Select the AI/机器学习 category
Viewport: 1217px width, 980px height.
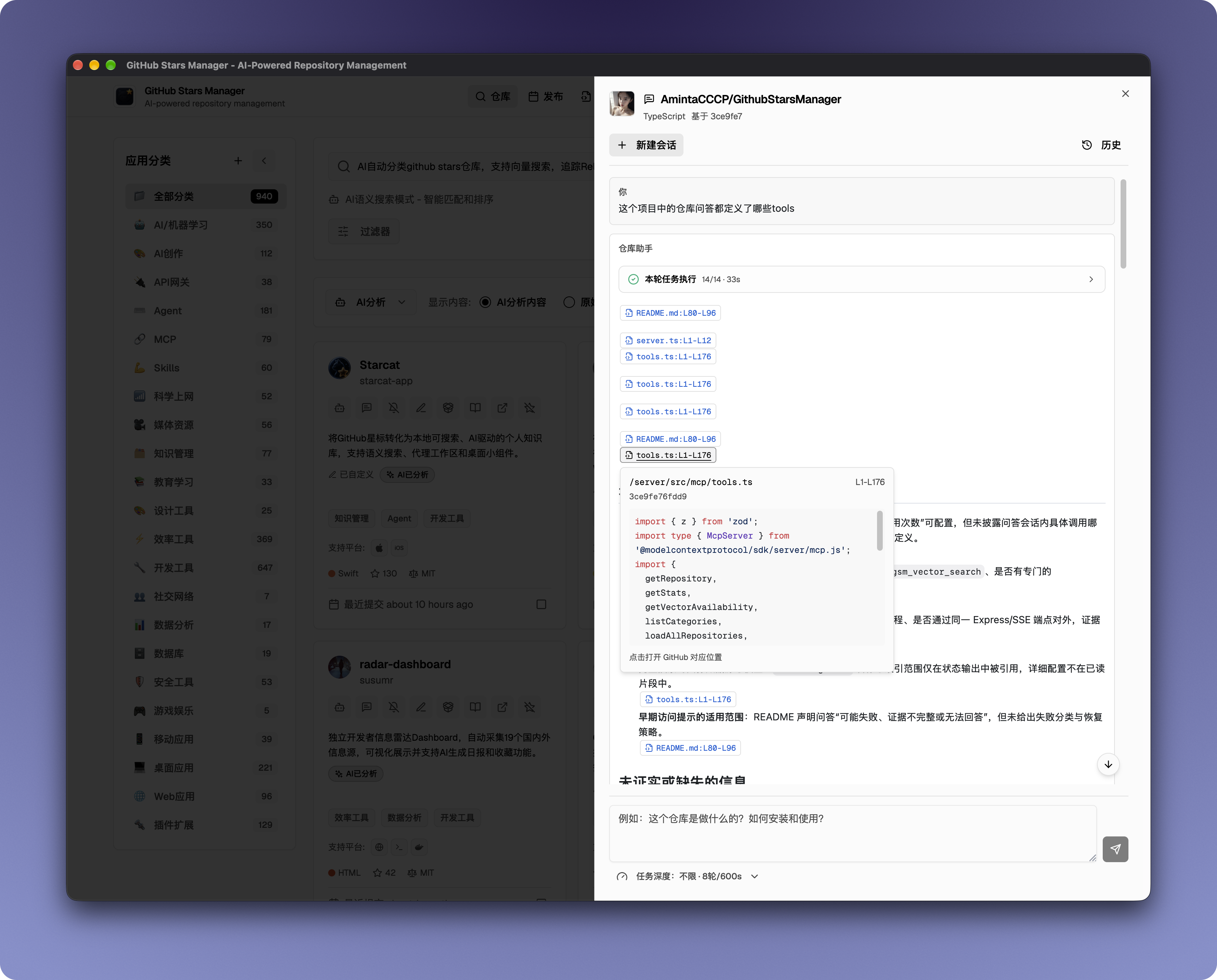click(x=205, y=225)
